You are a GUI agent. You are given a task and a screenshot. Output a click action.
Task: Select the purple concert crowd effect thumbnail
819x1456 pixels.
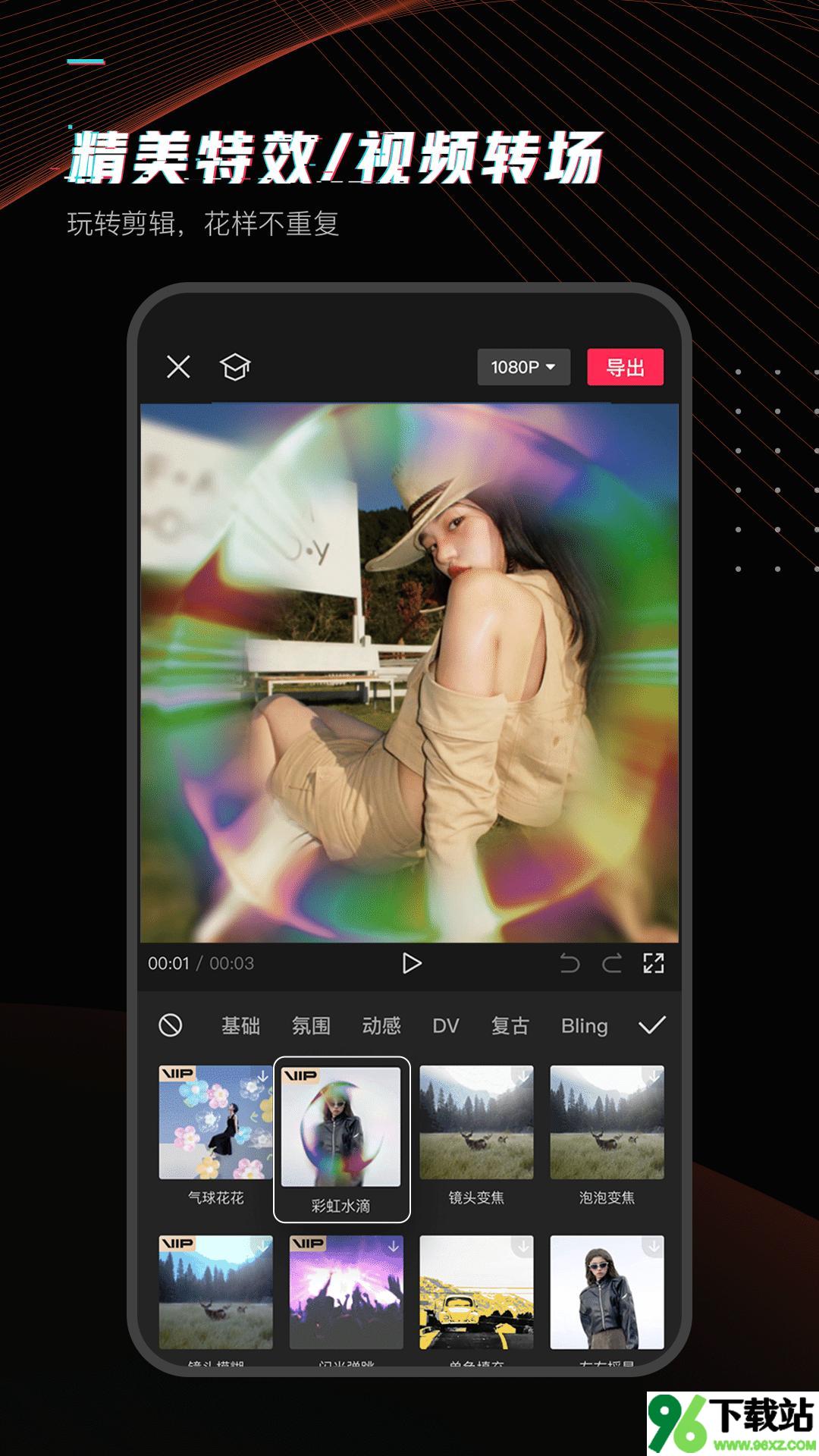tap(346, 1292)
